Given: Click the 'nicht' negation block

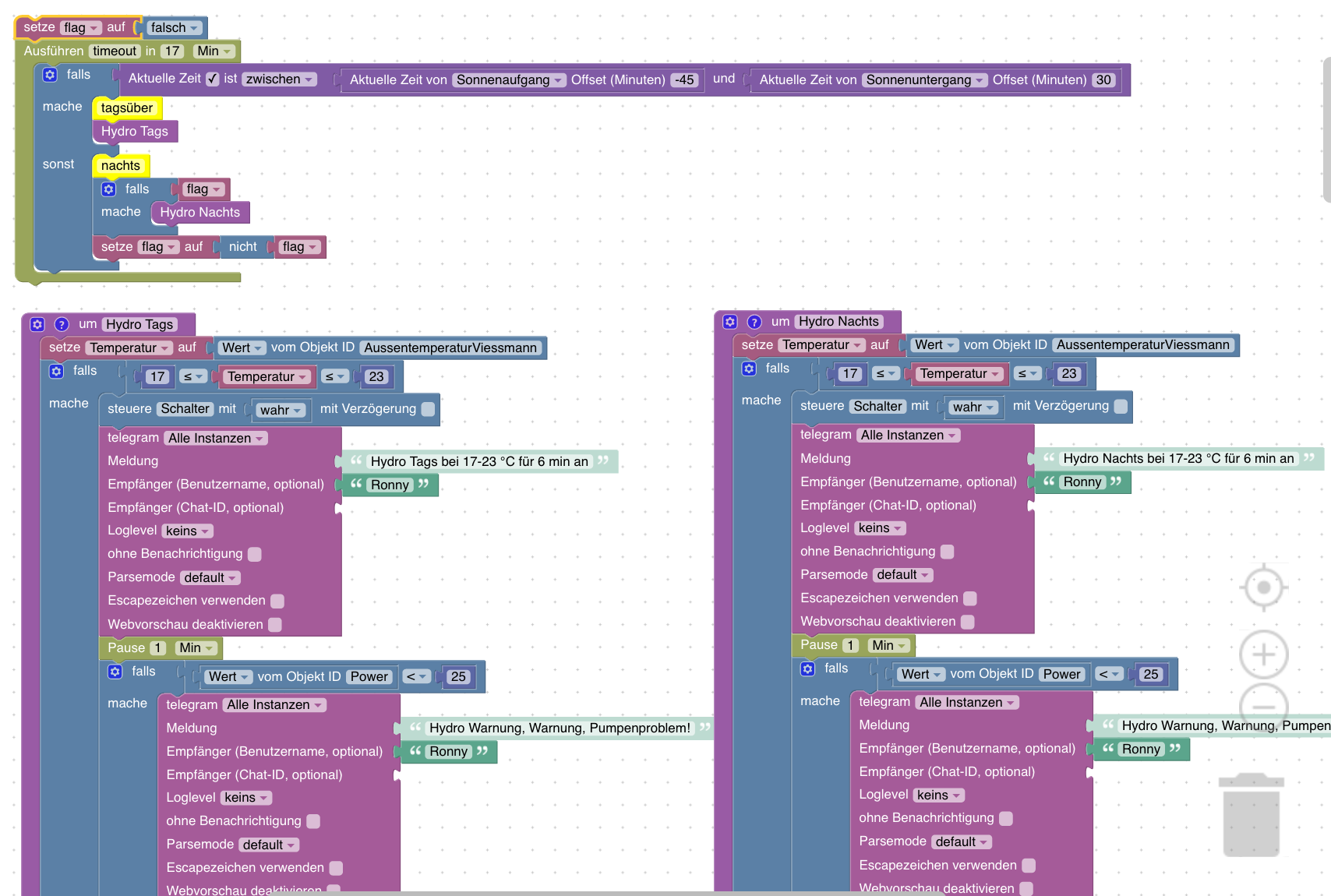Looking at the screenshot, I should pyautogui.click(x=243, y=247).
